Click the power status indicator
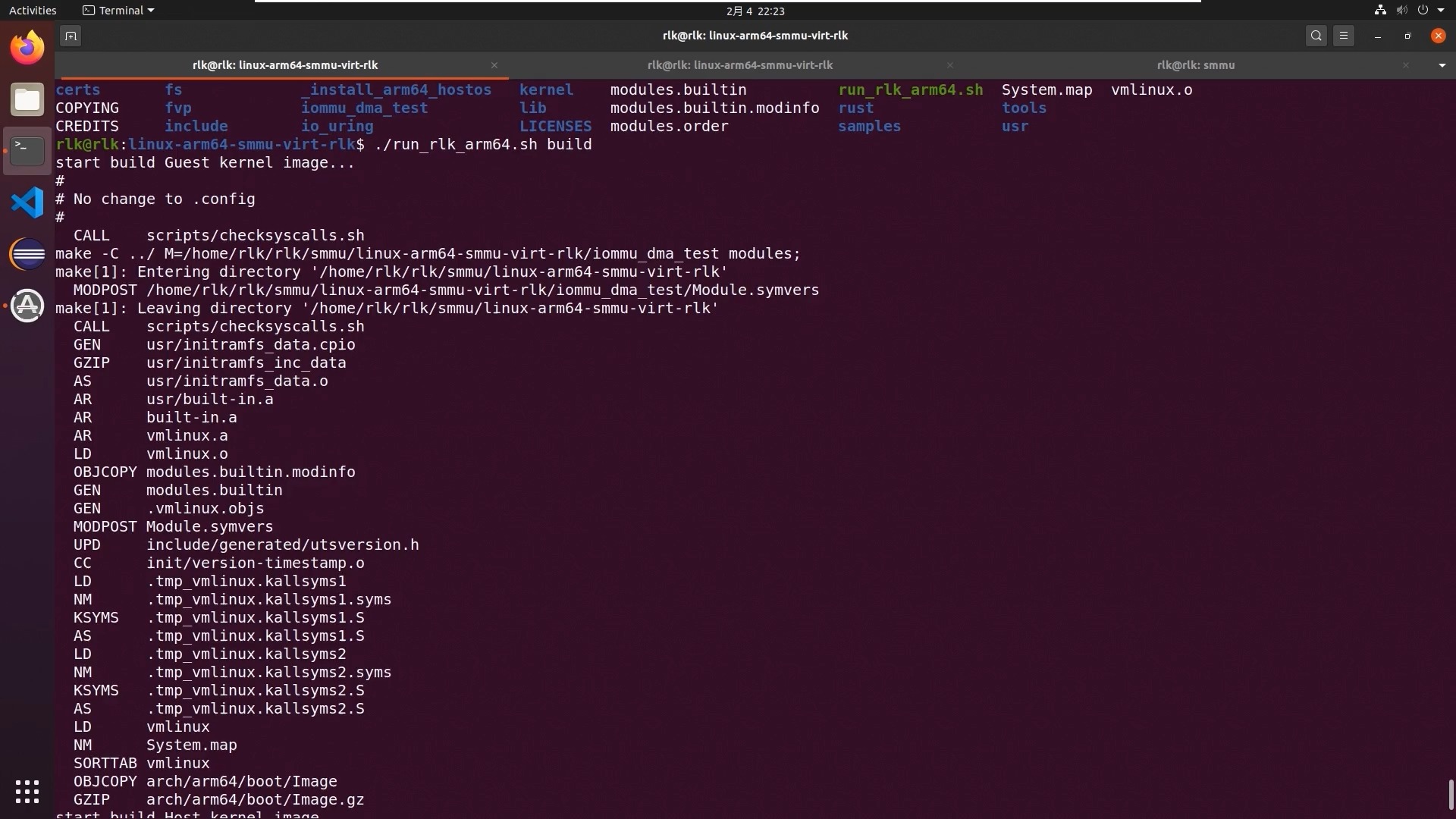This screenshot has height=819, width=1456. (x=1423, y=10)
